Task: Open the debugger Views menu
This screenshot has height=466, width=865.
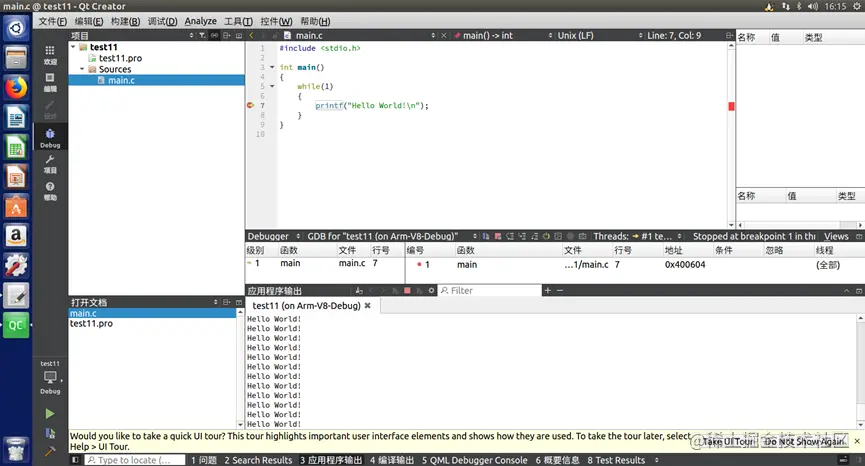Action: click(836, 236)
